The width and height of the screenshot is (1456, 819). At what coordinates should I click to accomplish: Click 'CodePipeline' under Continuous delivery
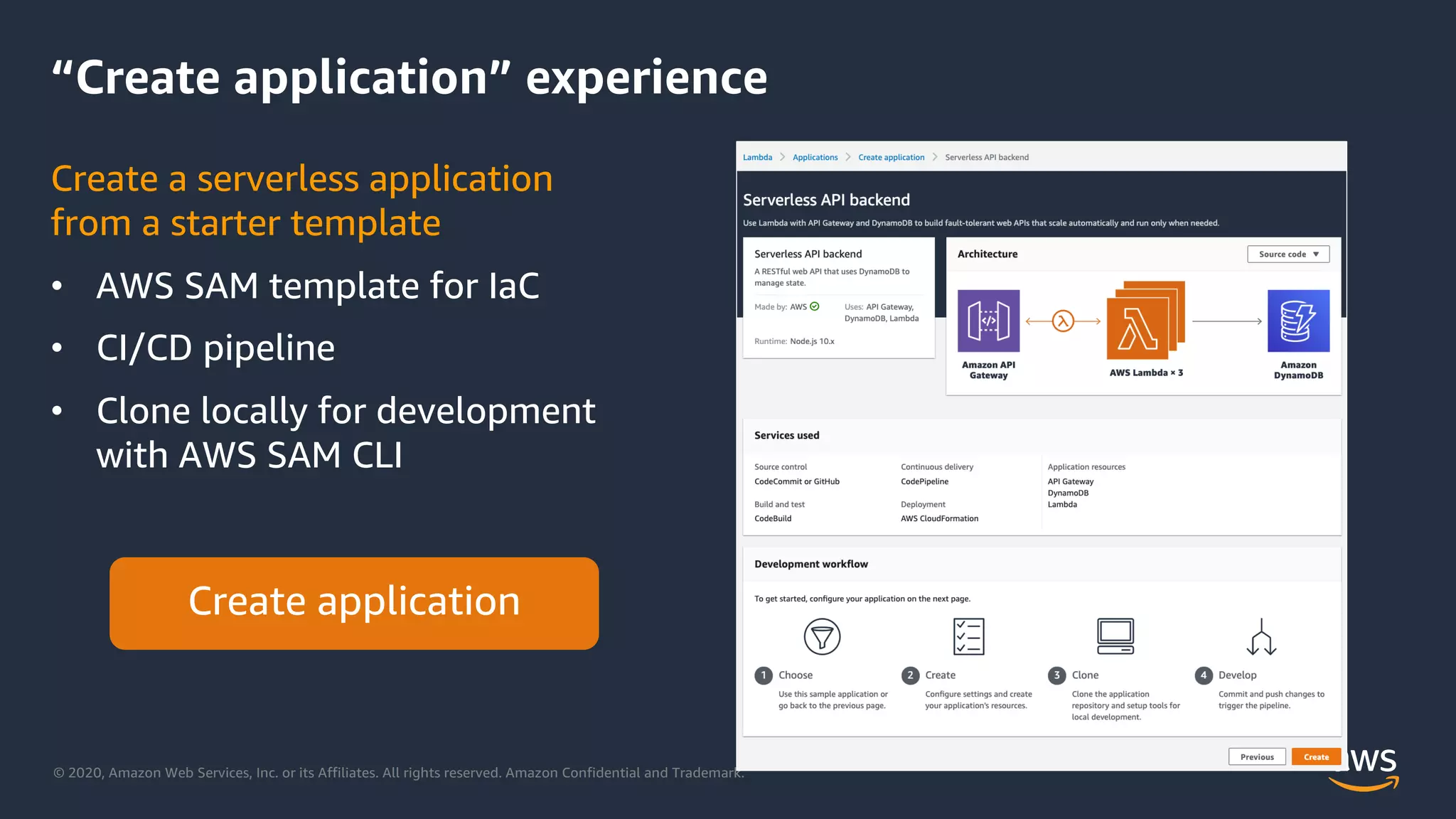click(x=924, y=481)
